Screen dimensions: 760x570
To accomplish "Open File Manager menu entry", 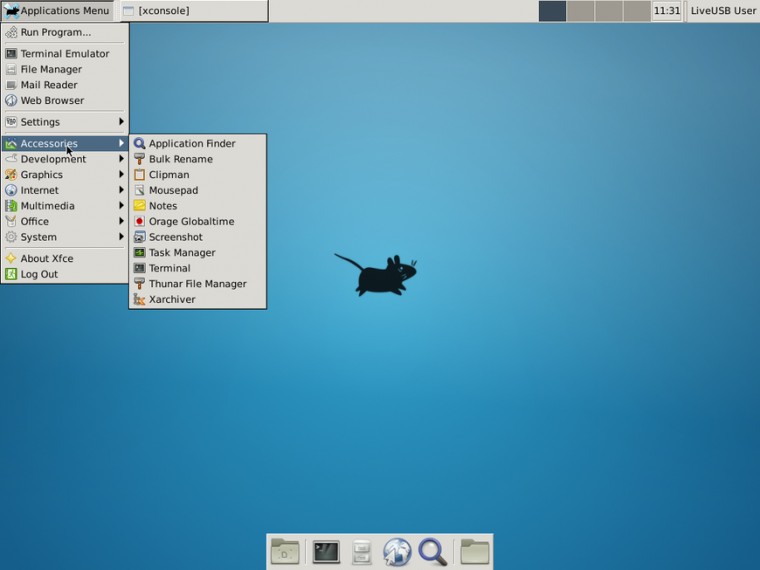I will point(65,69).
